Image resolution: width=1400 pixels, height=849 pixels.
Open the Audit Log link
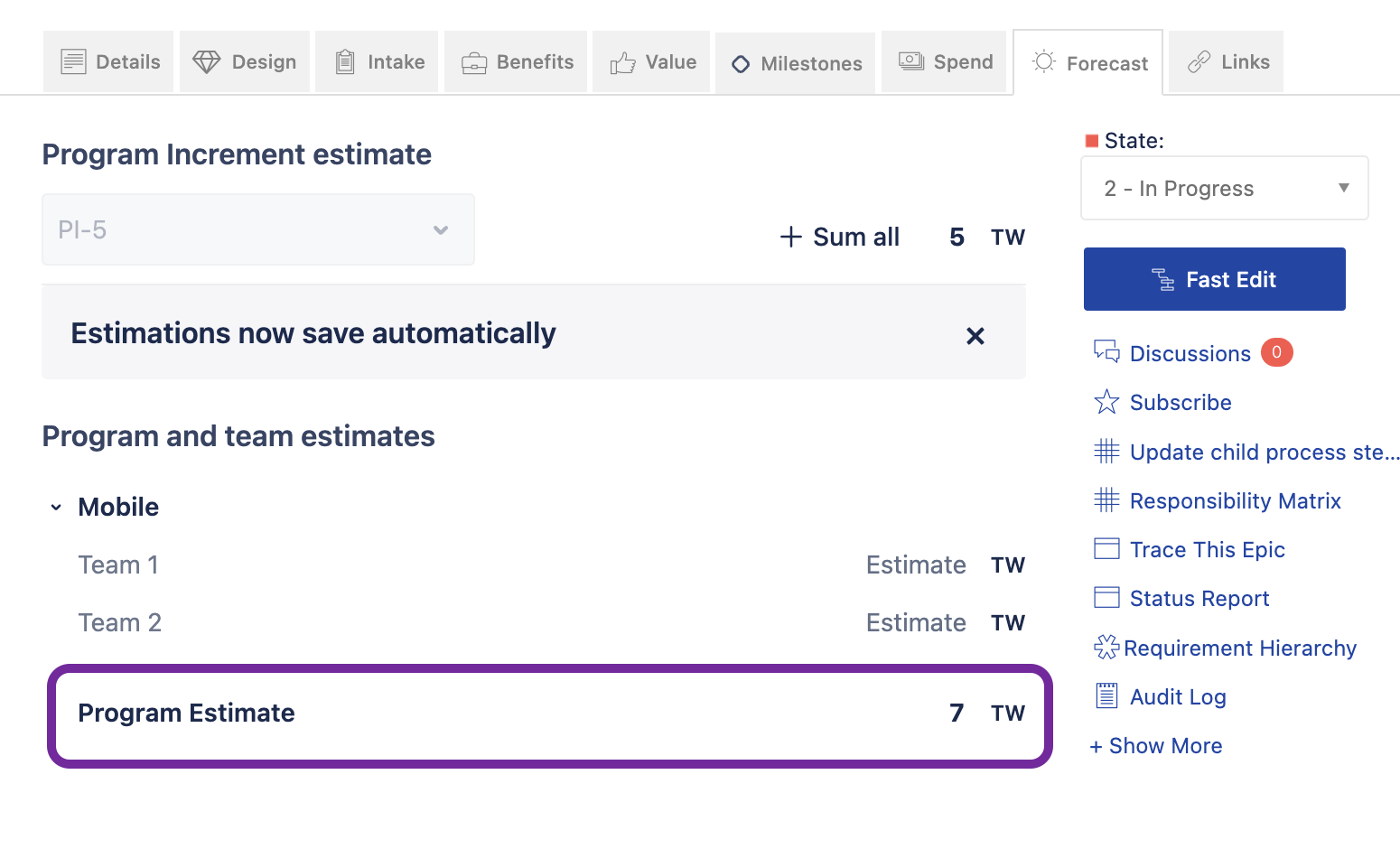coord(1178,697)
